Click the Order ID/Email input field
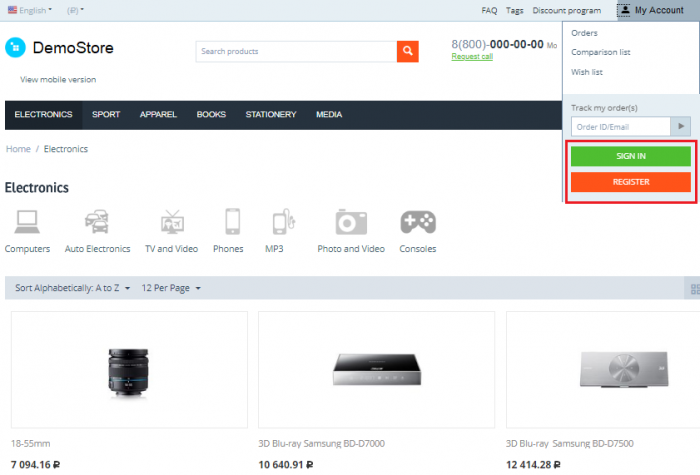Screen dimensions: 700x475 [x=621, y=127]
